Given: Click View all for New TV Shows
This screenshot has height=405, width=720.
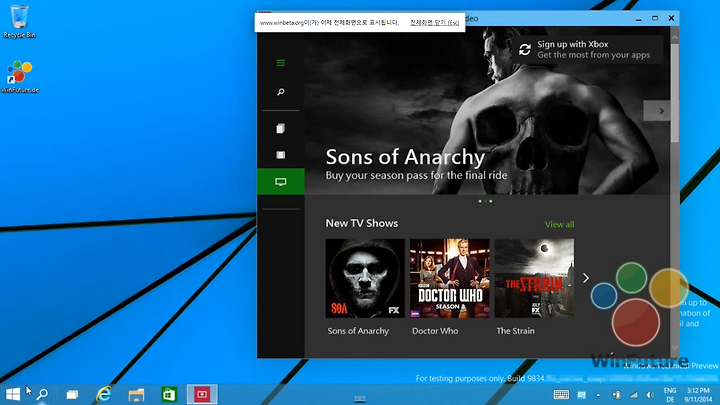Looking at the screenshot, I should (559, 224).
